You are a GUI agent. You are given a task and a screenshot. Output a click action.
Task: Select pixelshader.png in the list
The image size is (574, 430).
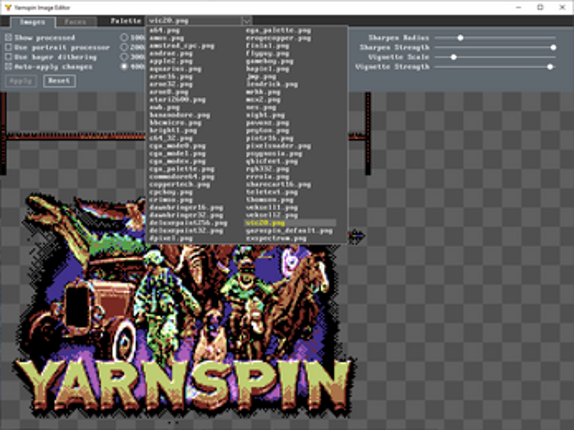(278, 146)
